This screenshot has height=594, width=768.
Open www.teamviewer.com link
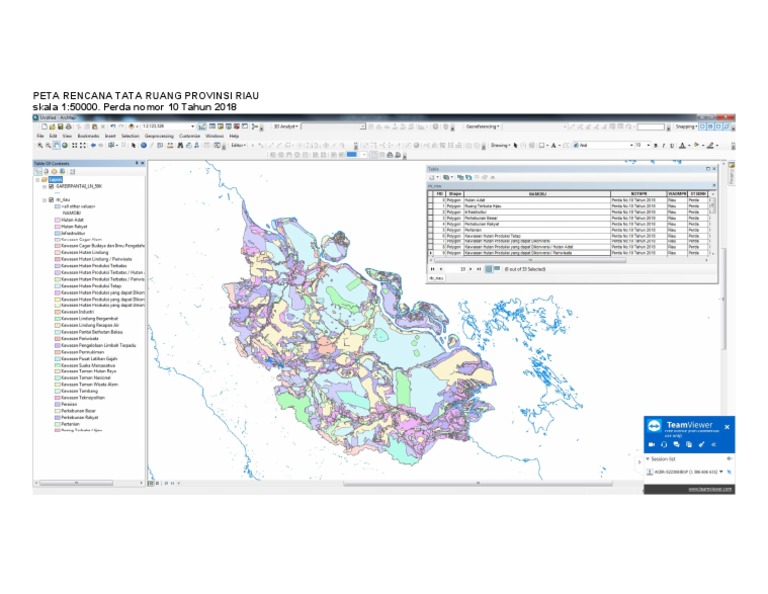coord(710,490)
